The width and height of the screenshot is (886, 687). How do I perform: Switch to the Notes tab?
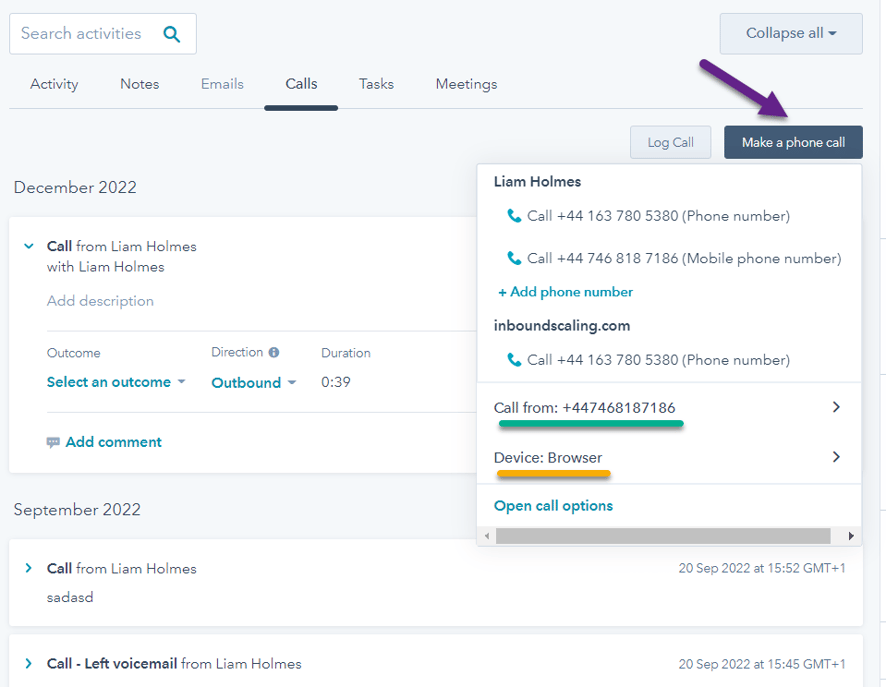point(139,84)
